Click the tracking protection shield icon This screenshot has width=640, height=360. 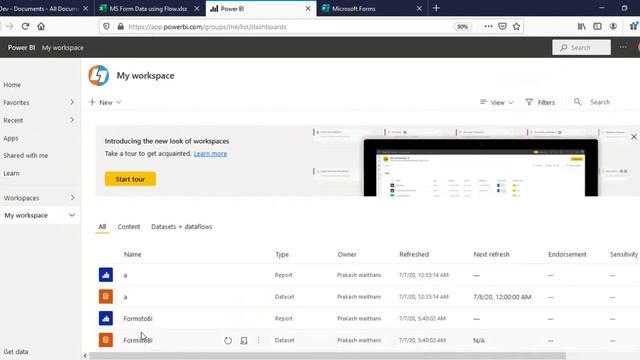click(106, 27)
